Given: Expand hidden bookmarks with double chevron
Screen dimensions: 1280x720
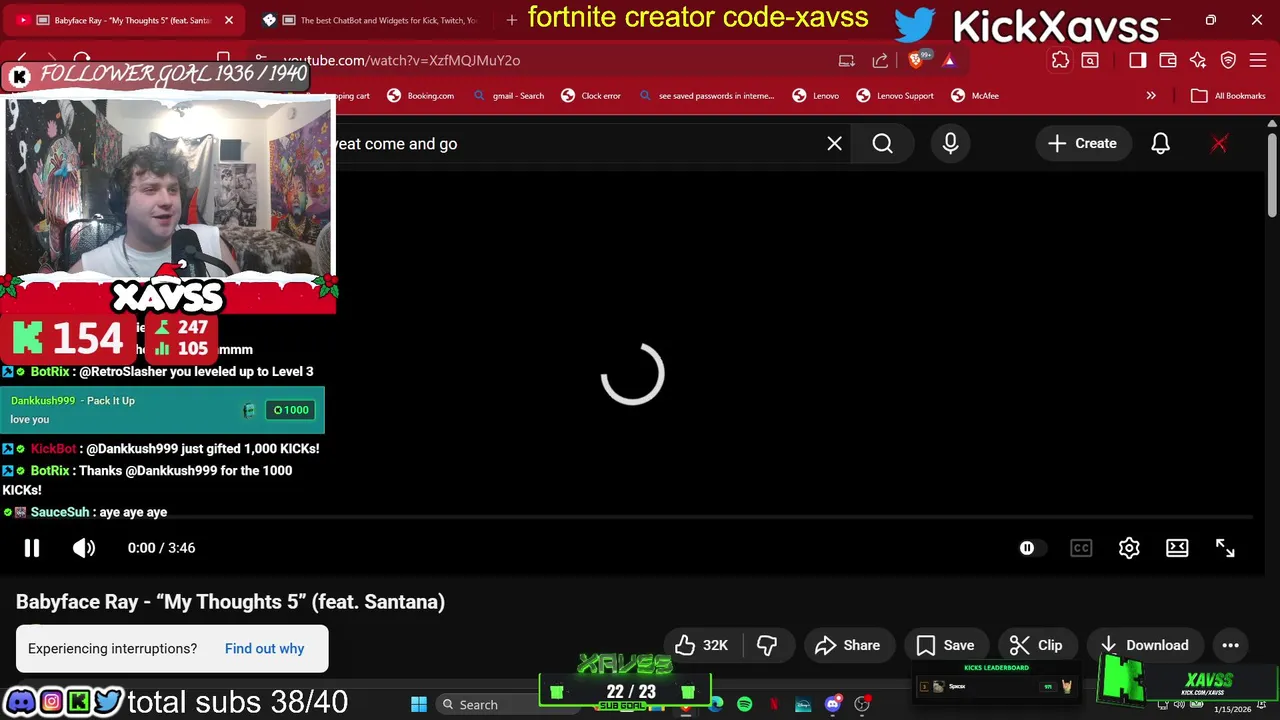Looking at the screenshot, I should [1151, 96].
